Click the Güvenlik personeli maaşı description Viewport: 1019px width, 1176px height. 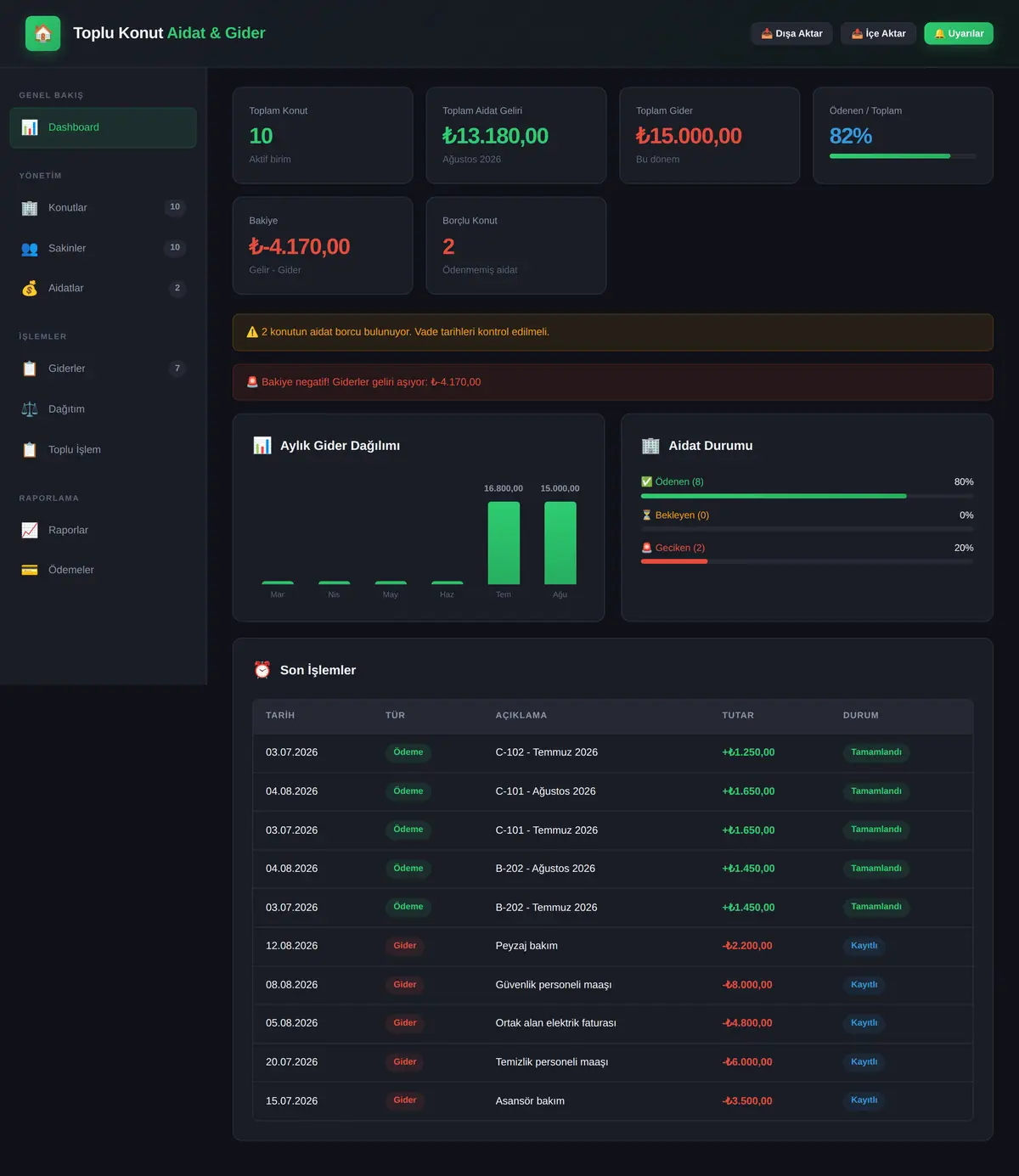click(554, 985)
